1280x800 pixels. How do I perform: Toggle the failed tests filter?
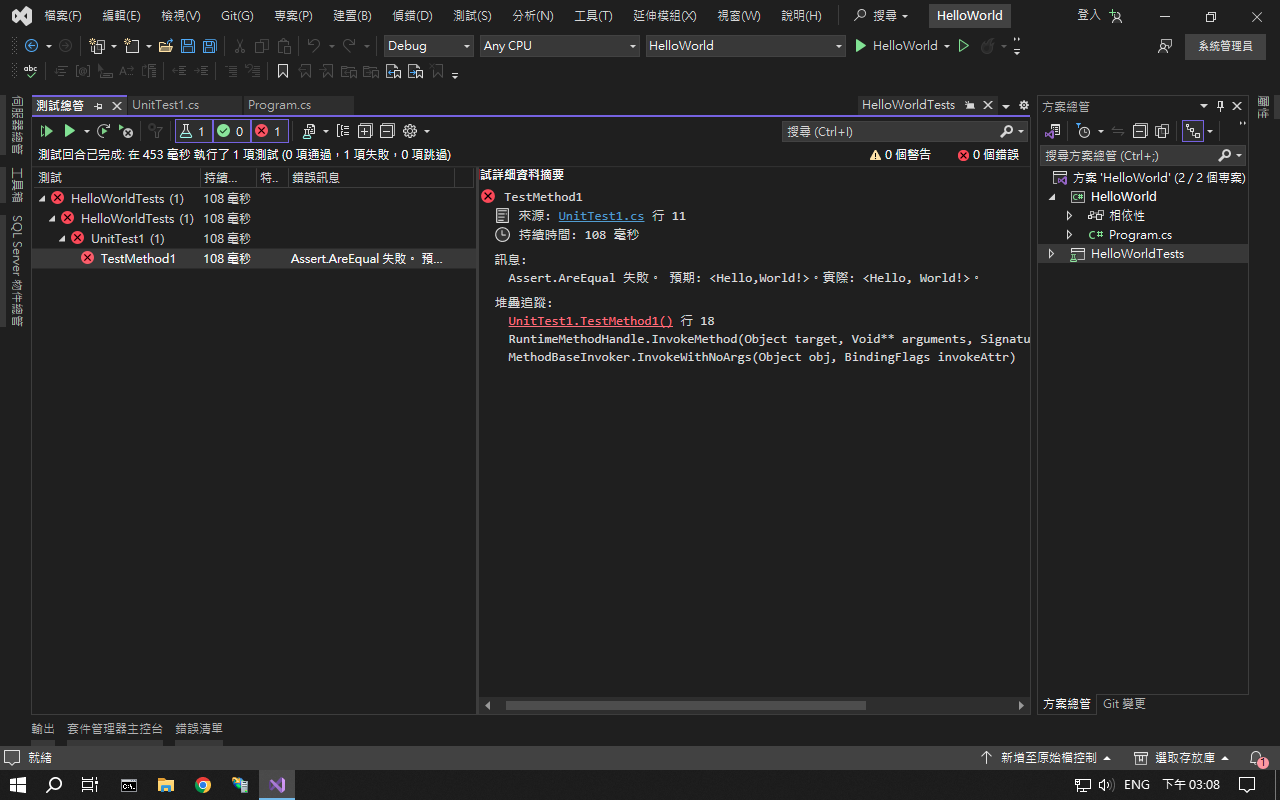(268, 131)
